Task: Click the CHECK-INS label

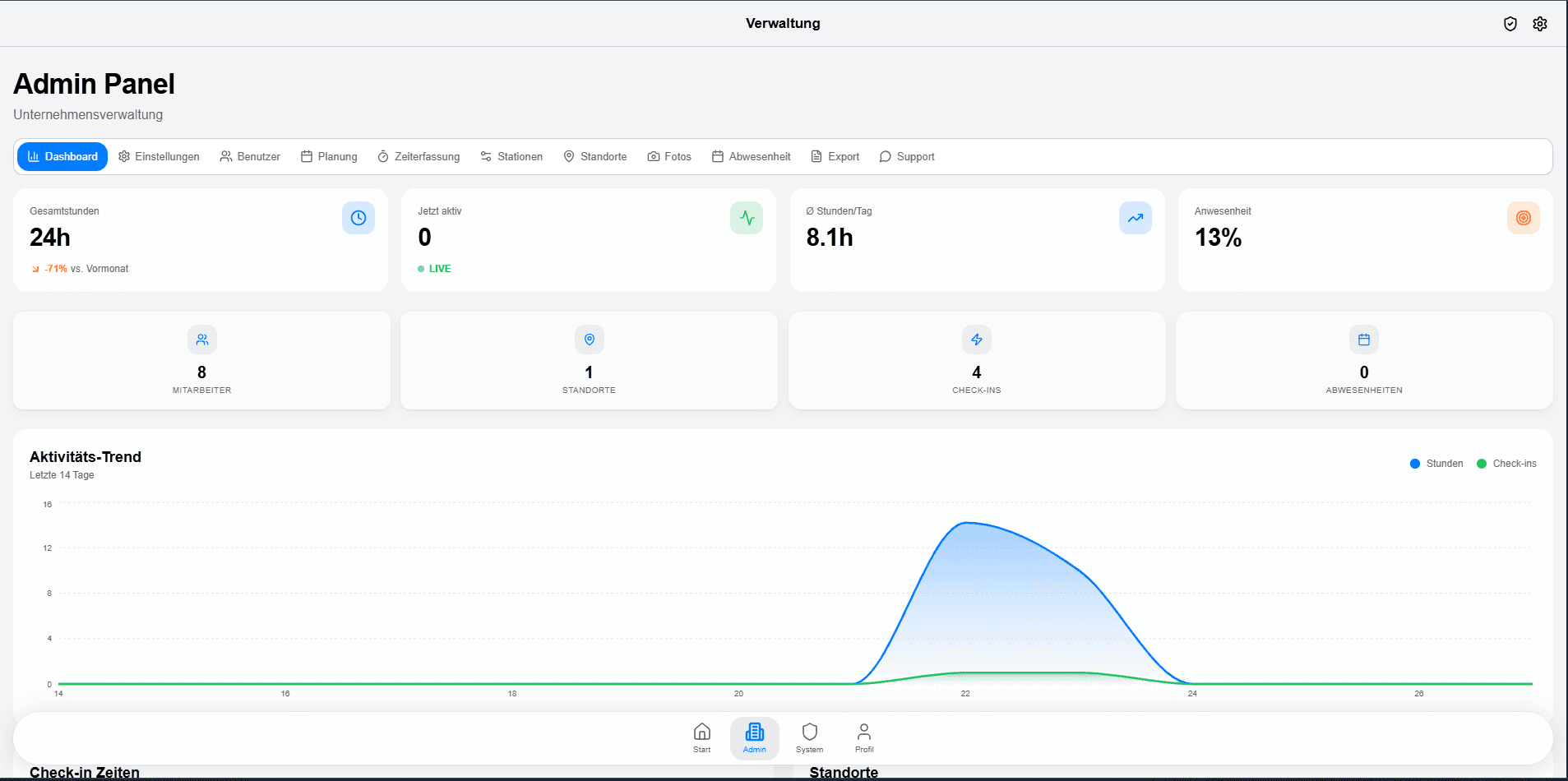Action: tap(977, 390)
